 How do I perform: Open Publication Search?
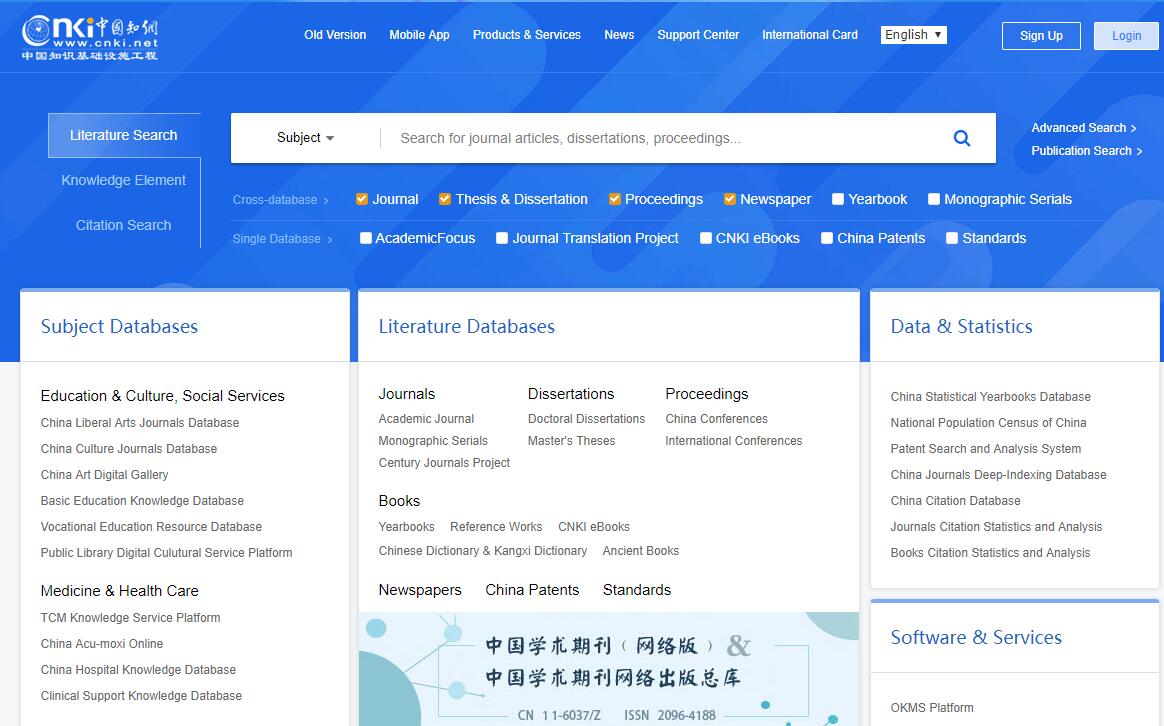click(1086, 151)
